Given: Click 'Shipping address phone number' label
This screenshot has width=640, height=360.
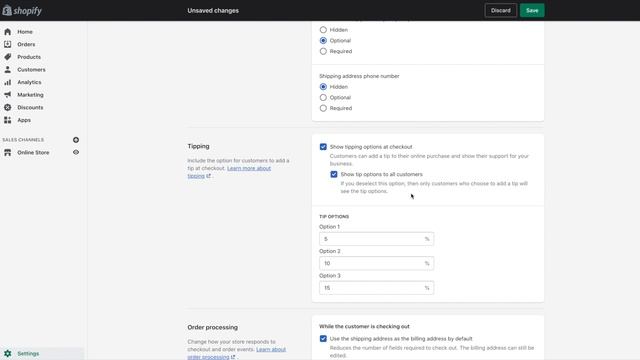Looking at the screenshot, I should click(x=359, y=76).
